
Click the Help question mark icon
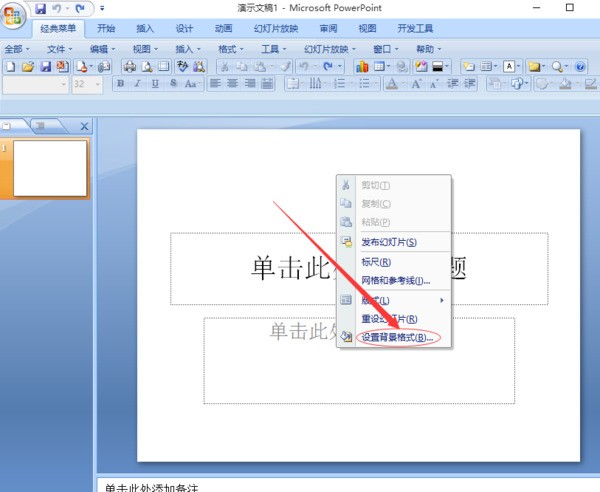[x=580, y=67]
